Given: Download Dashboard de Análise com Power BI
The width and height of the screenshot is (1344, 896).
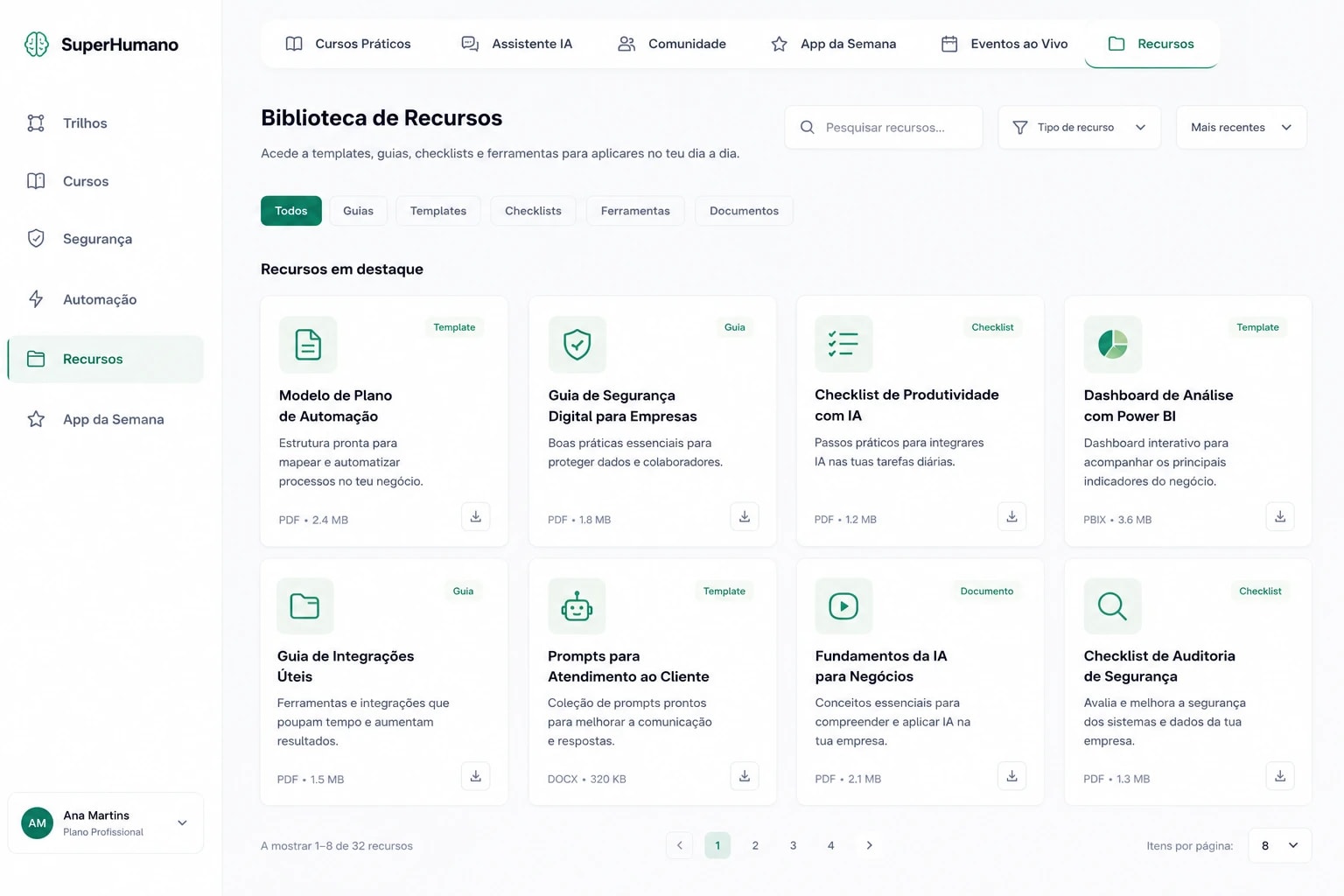Looking at the screenshot, I should click(1279, 516).
